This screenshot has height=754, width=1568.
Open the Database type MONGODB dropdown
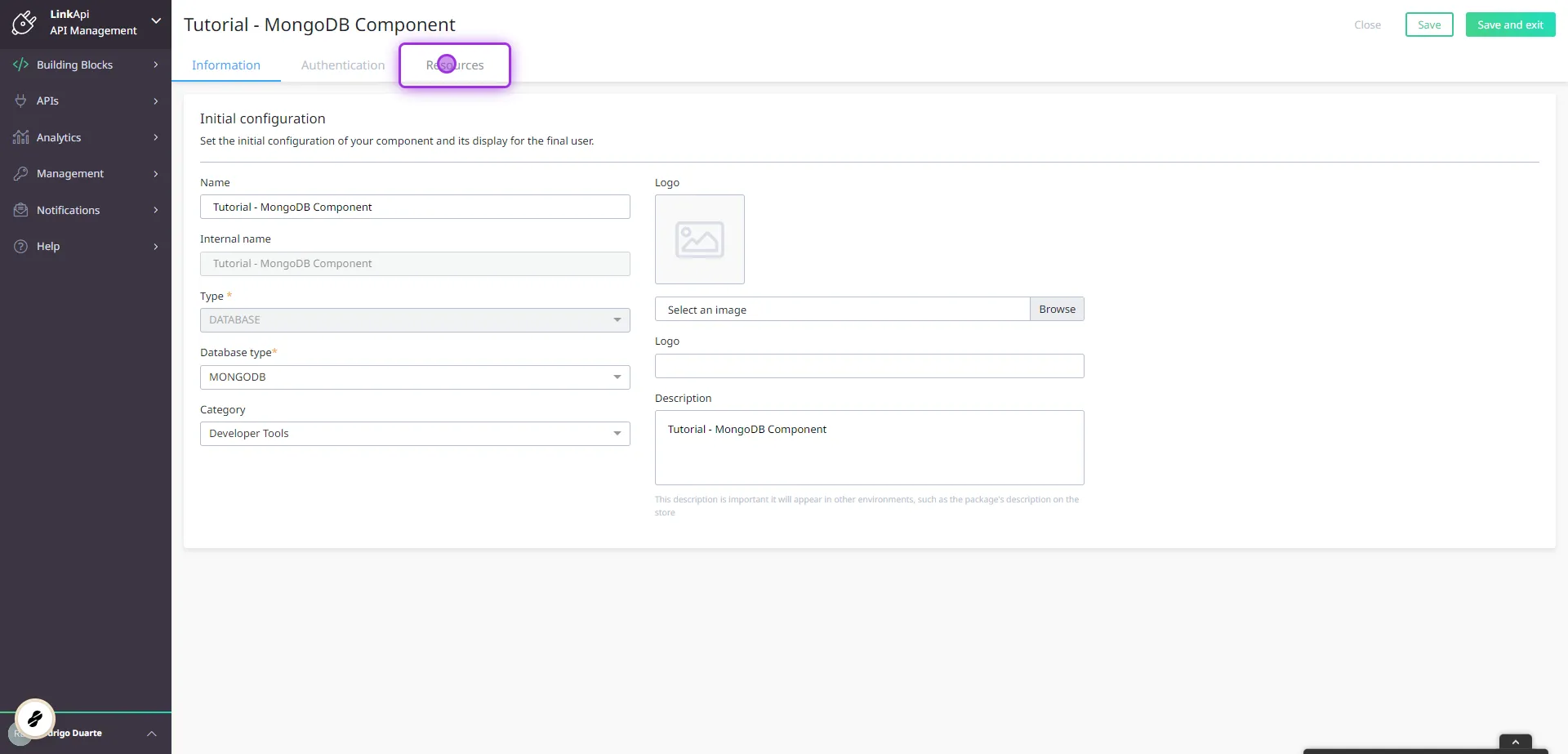click(415, 377)
